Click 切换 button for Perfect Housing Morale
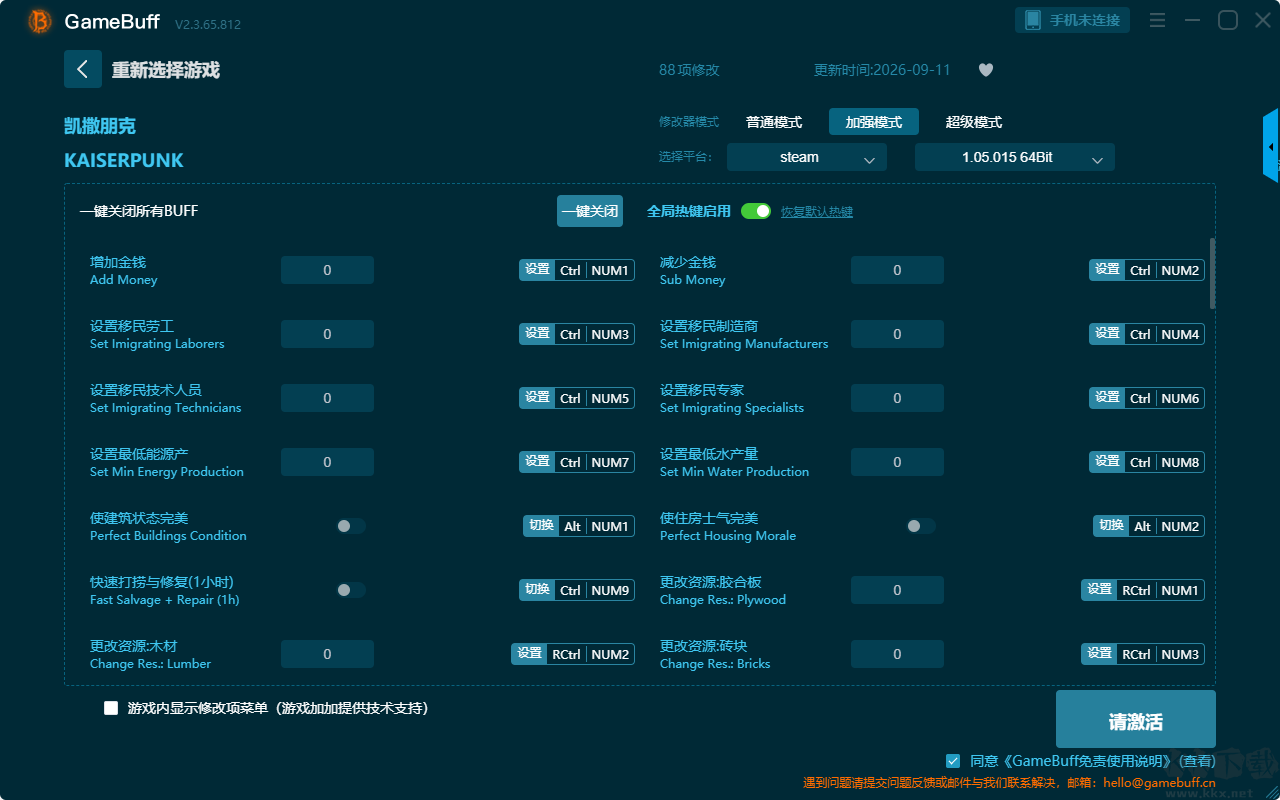The height and width of the screenshot is (800, 1280). pyautogui.click(x=1111, y=526)
